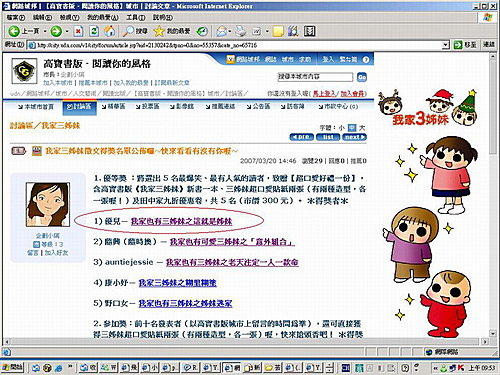Click the 開始 Start button
This screenshot has height=375, width=500.
[13, 368]
